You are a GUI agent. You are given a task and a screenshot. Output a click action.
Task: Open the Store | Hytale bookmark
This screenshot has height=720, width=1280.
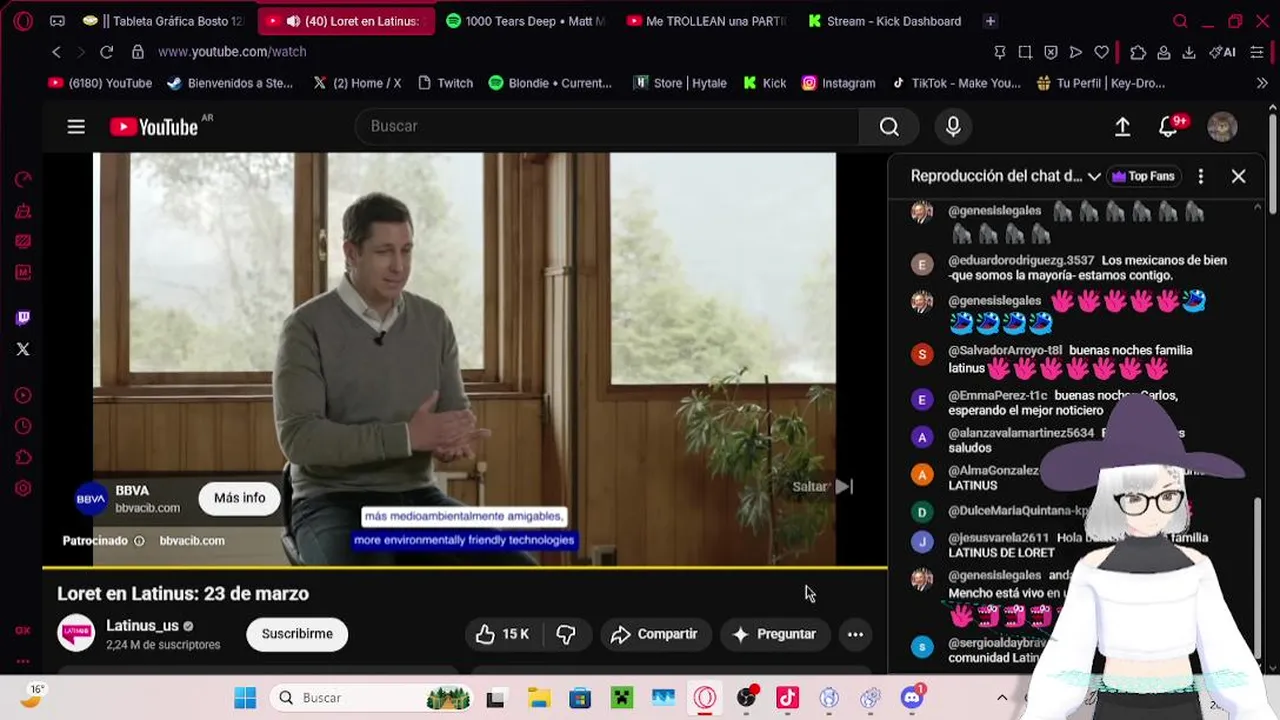[x=680, y=83]
